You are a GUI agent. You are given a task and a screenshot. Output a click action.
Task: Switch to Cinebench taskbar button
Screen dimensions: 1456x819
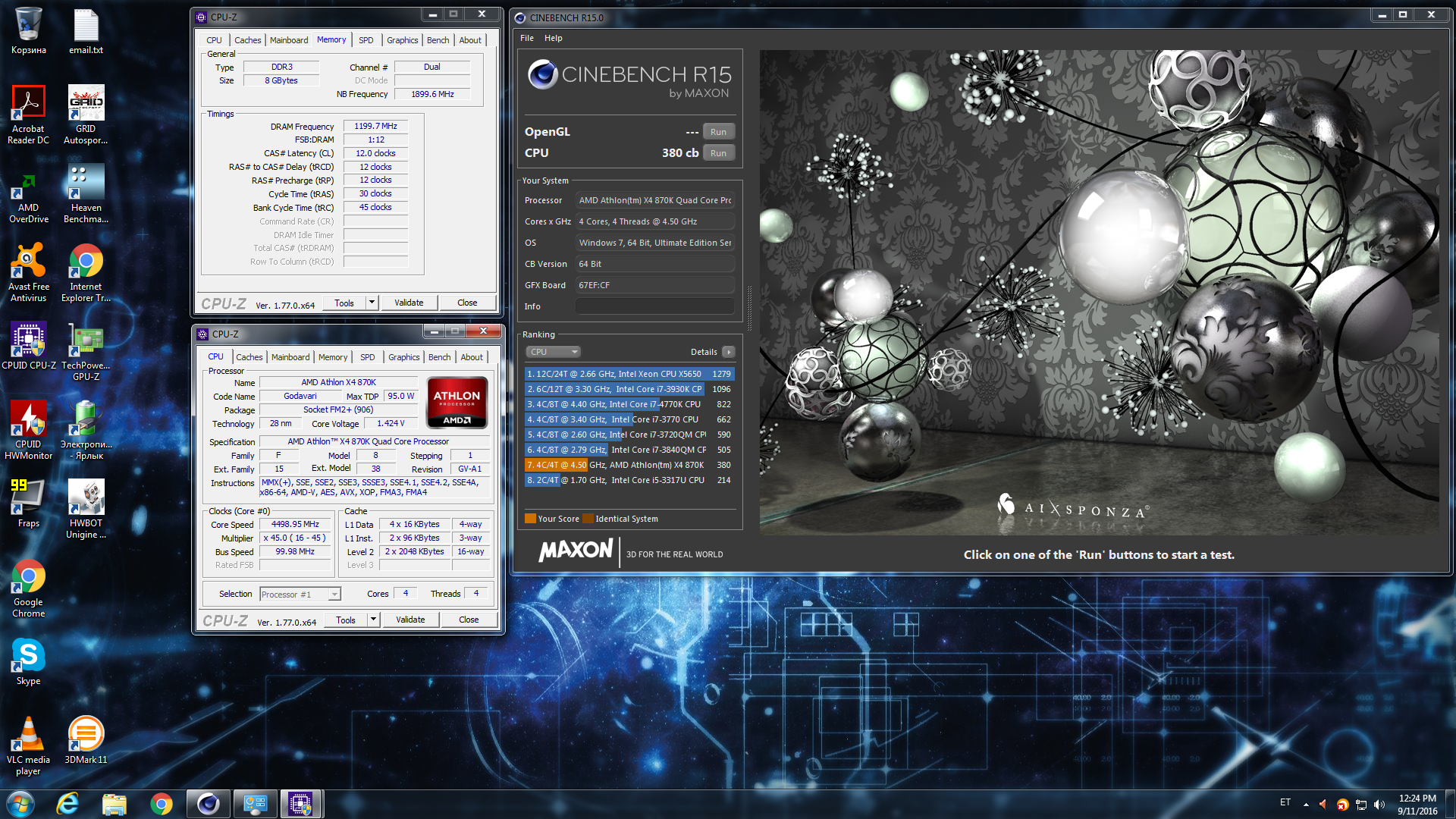209,804
